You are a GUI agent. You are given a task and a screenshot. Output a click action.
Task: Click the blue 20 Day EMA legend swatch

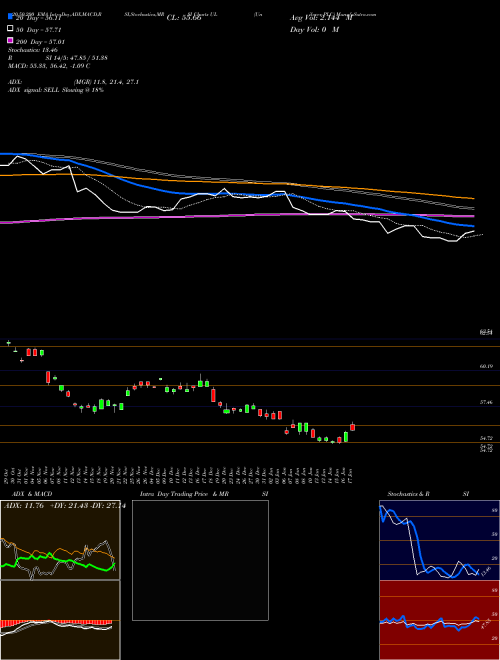[x=10, y=17]
